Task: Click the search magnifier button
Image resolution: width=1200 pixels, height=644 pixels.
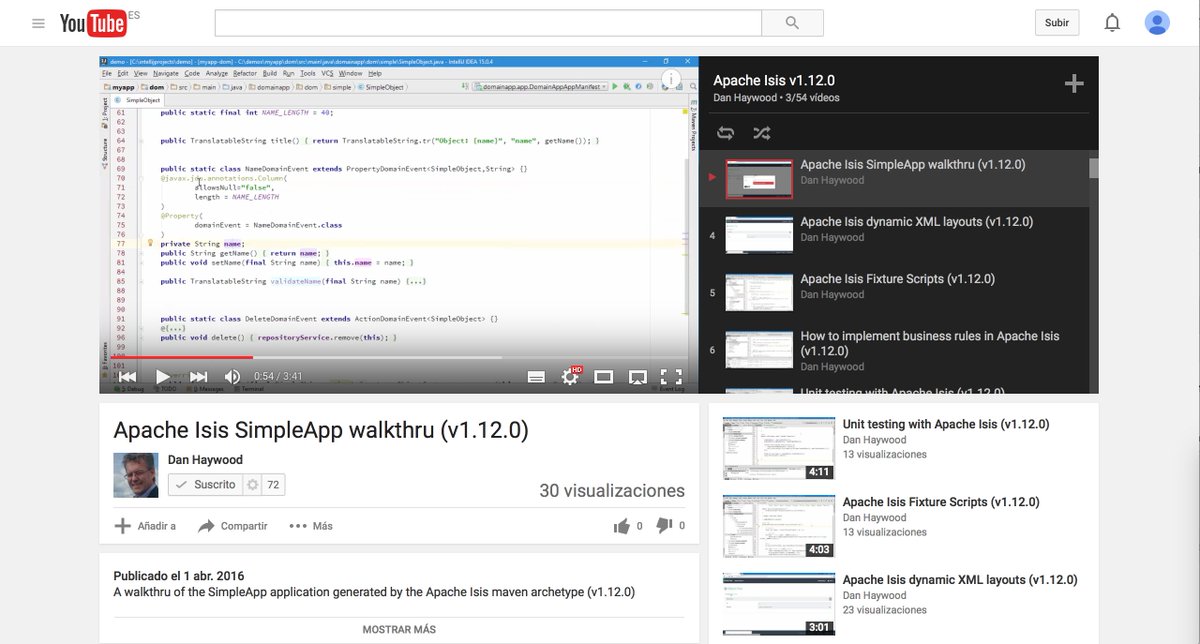Action: 792,23
